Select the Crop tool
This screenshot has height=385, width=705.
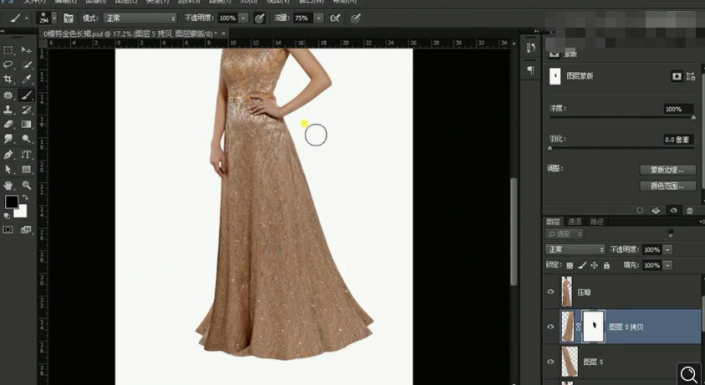coord(8,79)
